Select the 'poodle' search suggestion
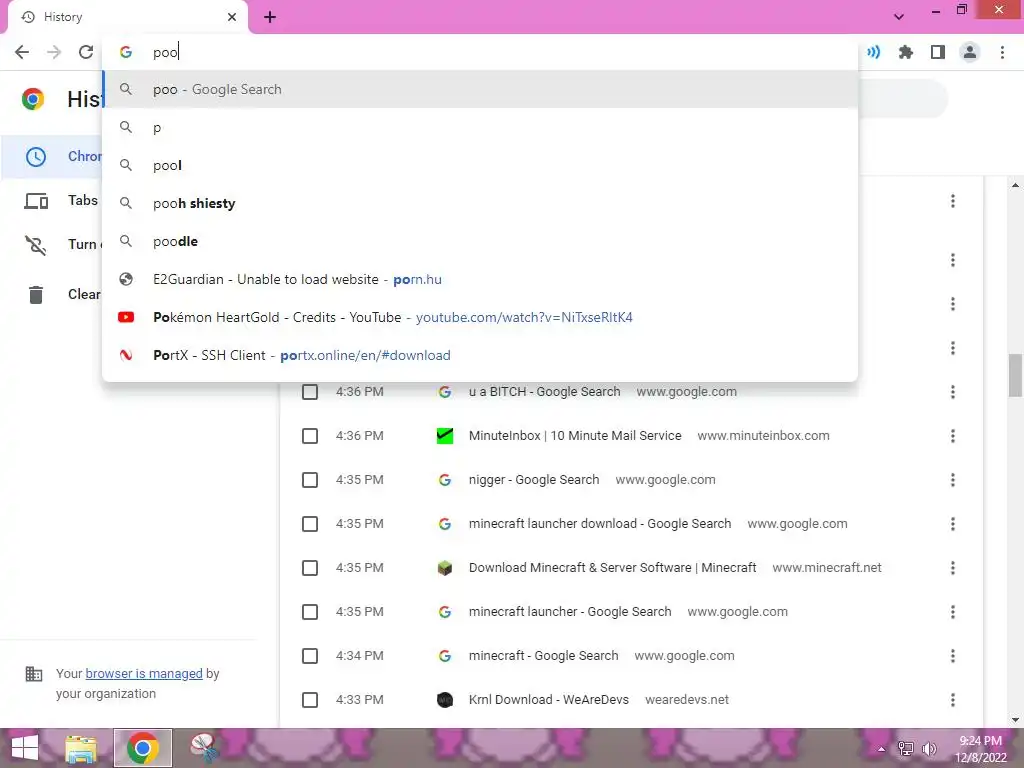 click(x=480, y=242)
